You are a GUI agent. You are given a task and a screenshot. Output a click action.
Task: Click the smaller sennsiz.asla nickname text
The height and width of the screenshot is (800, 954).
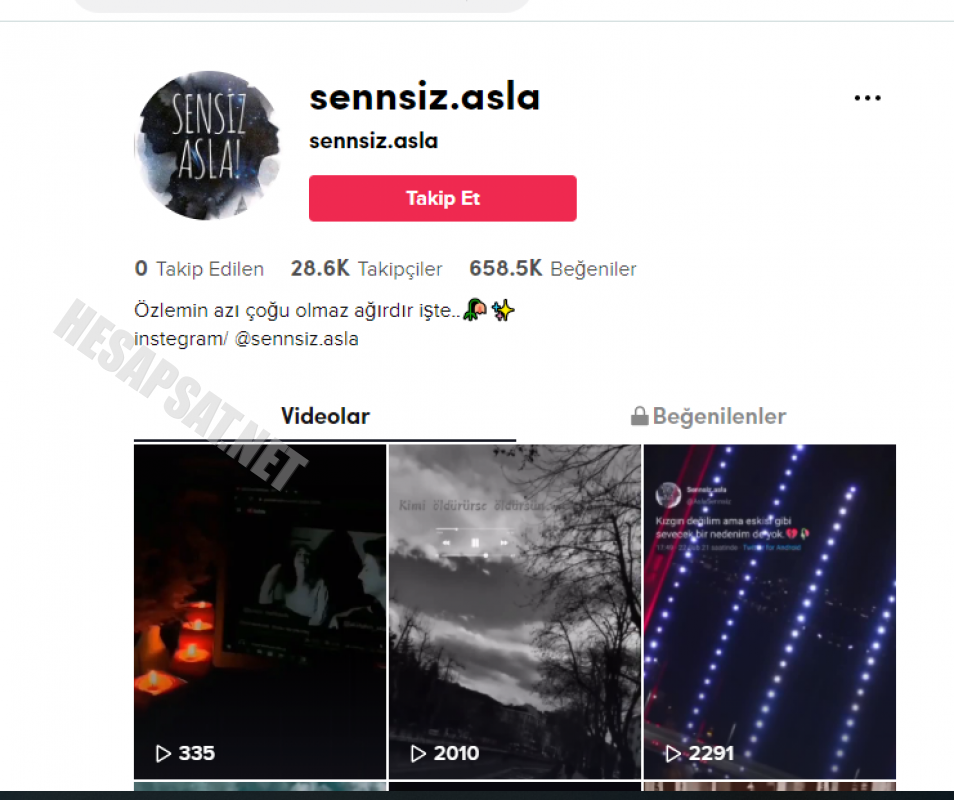[374, 141]
